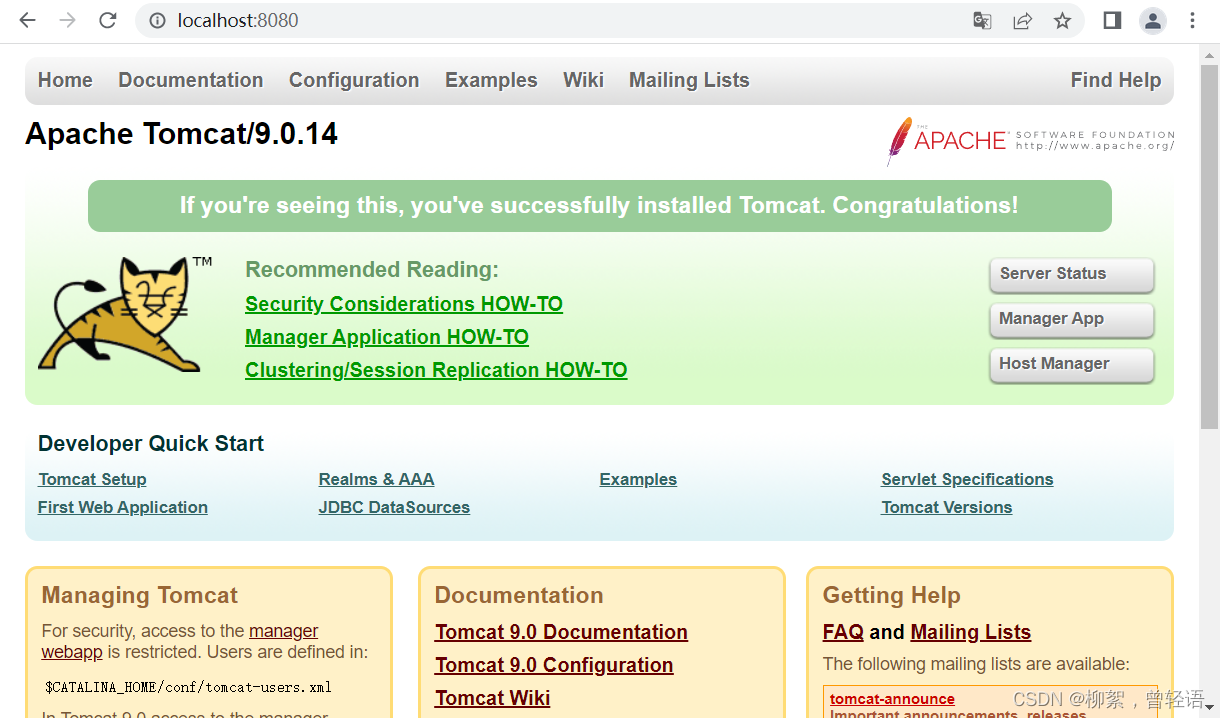Click the Server Status button
1220x718 pixels.
(x=1072, y=274)
